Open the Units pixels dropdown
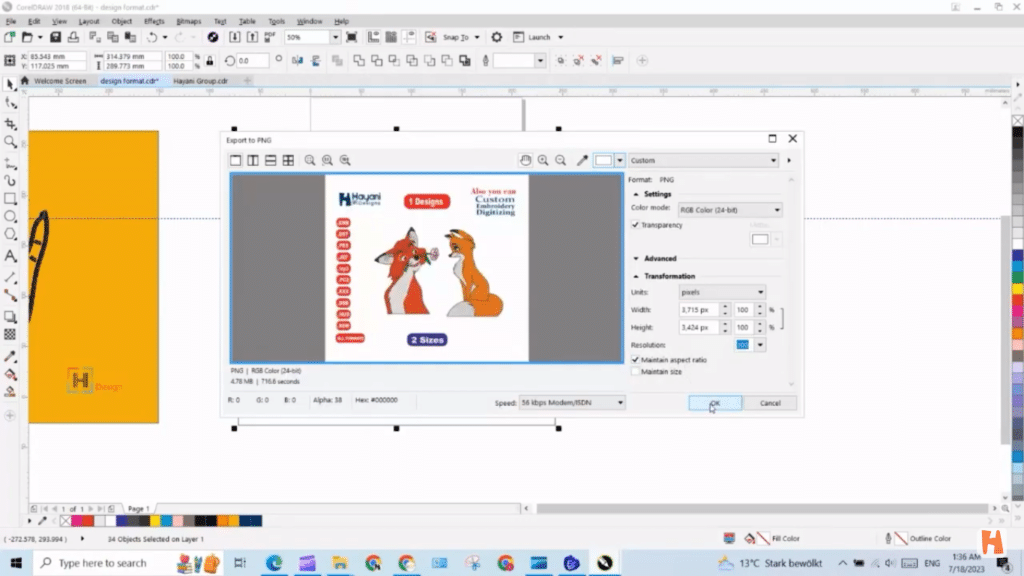The height and width of the screenshot is (576, 1024). pyautogui.click(x=722, y=292)
